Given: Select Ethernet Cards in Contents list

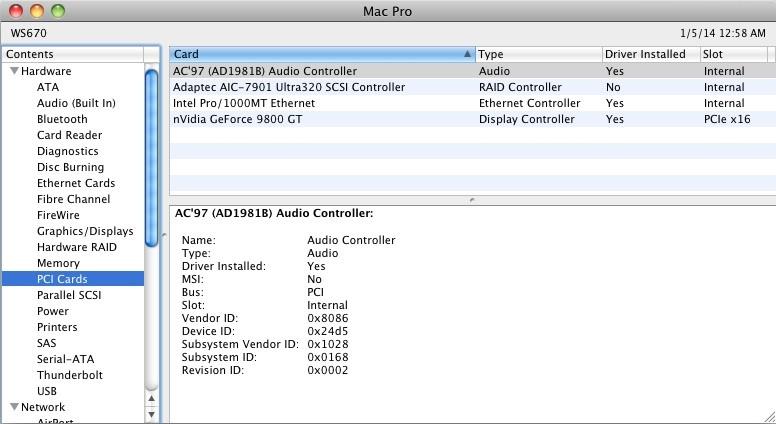Looking at the screenshot, I should coord(76,183).
